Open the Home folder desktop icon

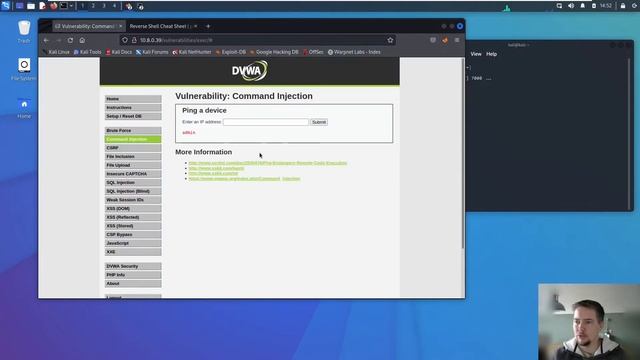point(24,108)
